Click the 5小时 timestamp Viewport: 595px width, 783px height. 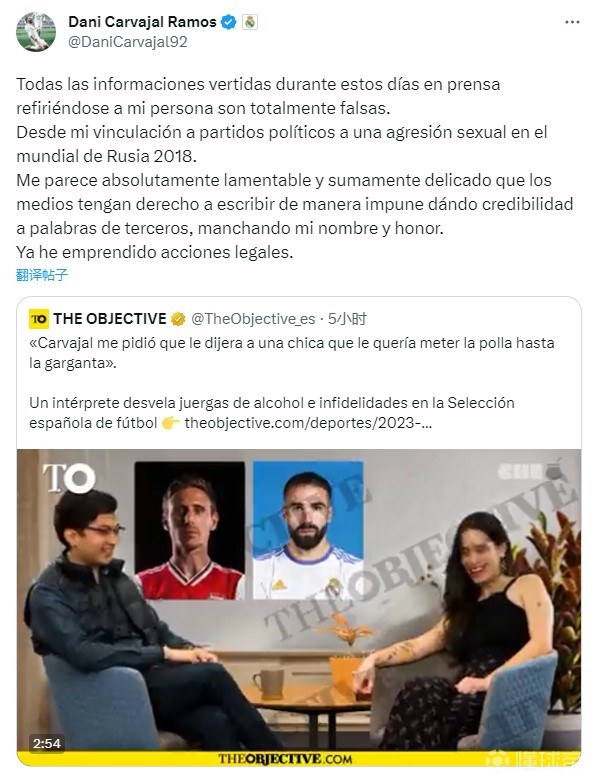(x=347, y=319)
